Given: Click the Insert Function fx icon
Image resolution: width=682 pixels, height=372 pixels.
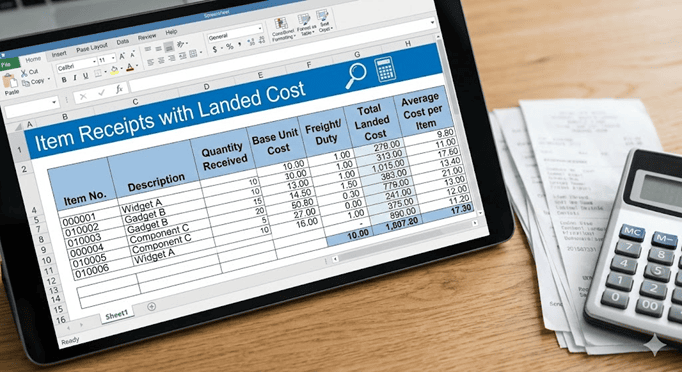Looking at the screenshot, I should tap(120, 89).
